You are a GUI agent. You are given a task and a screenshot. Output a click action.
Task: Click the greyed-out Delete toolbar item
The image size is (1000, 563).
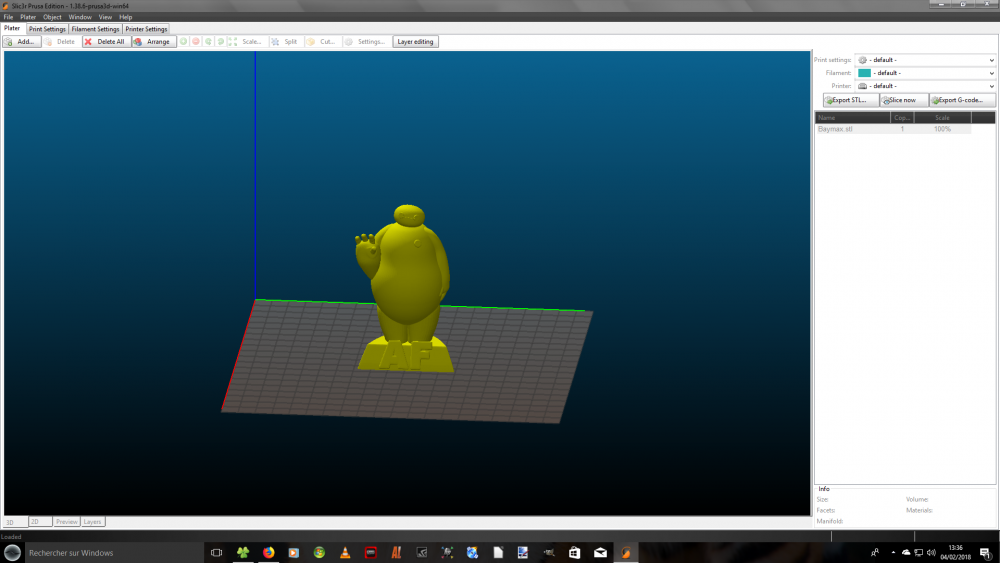pyautogui.click(x=60, y=41)
